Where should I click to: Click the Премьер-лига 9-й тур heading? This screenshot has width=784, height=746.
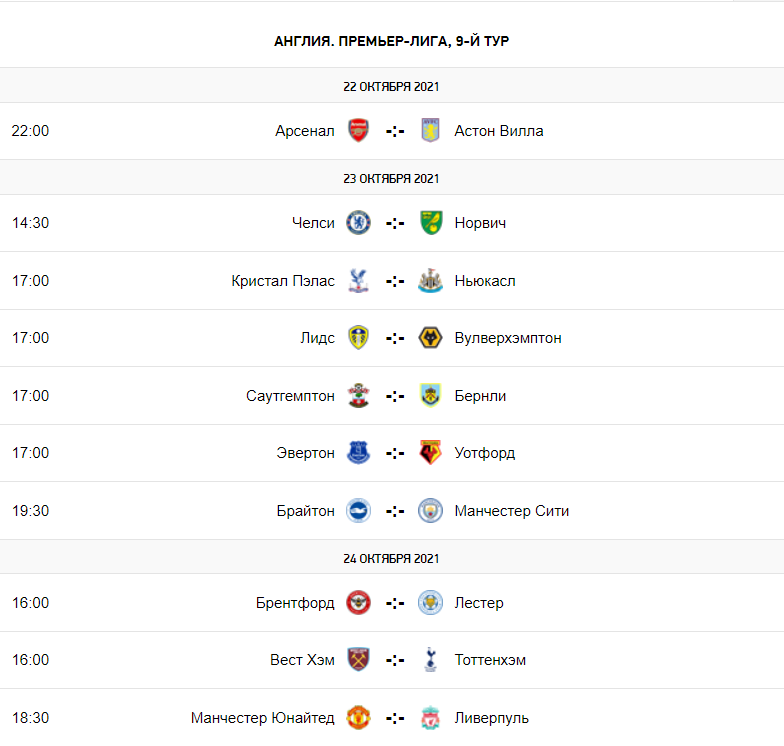[x=391, y=41]
